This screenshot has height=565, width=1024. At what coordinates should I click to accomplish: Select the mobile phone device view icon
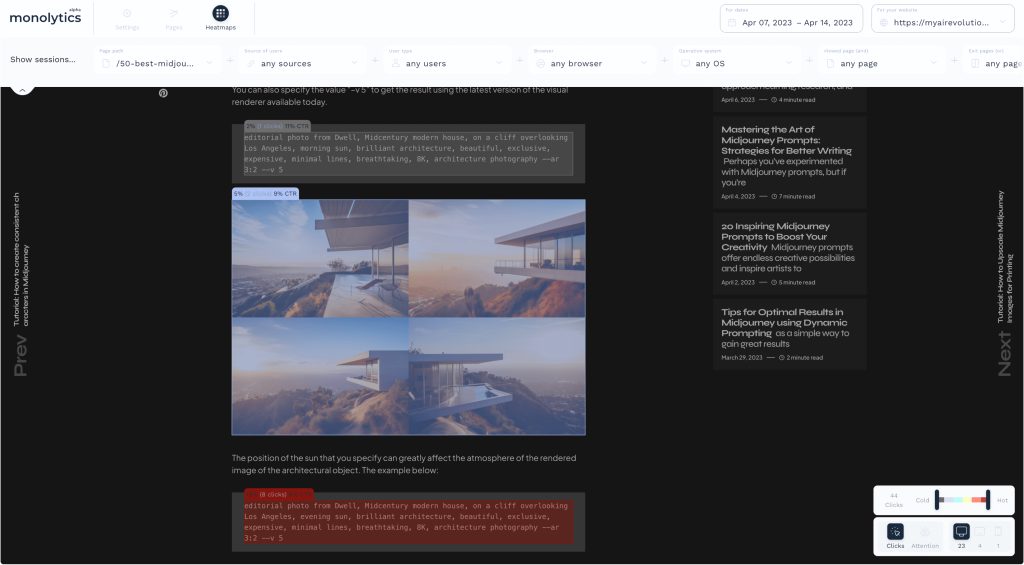click(x=998, y=532)
